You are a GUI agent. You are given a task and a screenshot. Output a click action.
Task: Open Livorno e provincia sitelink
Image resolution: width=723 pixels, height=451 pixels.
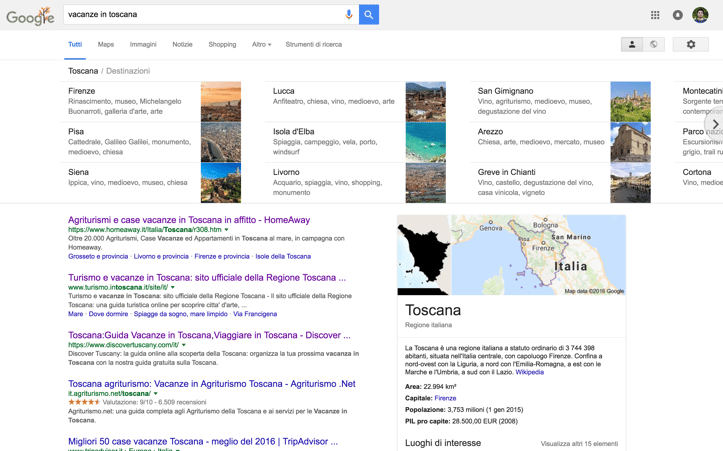pos(161,256)
